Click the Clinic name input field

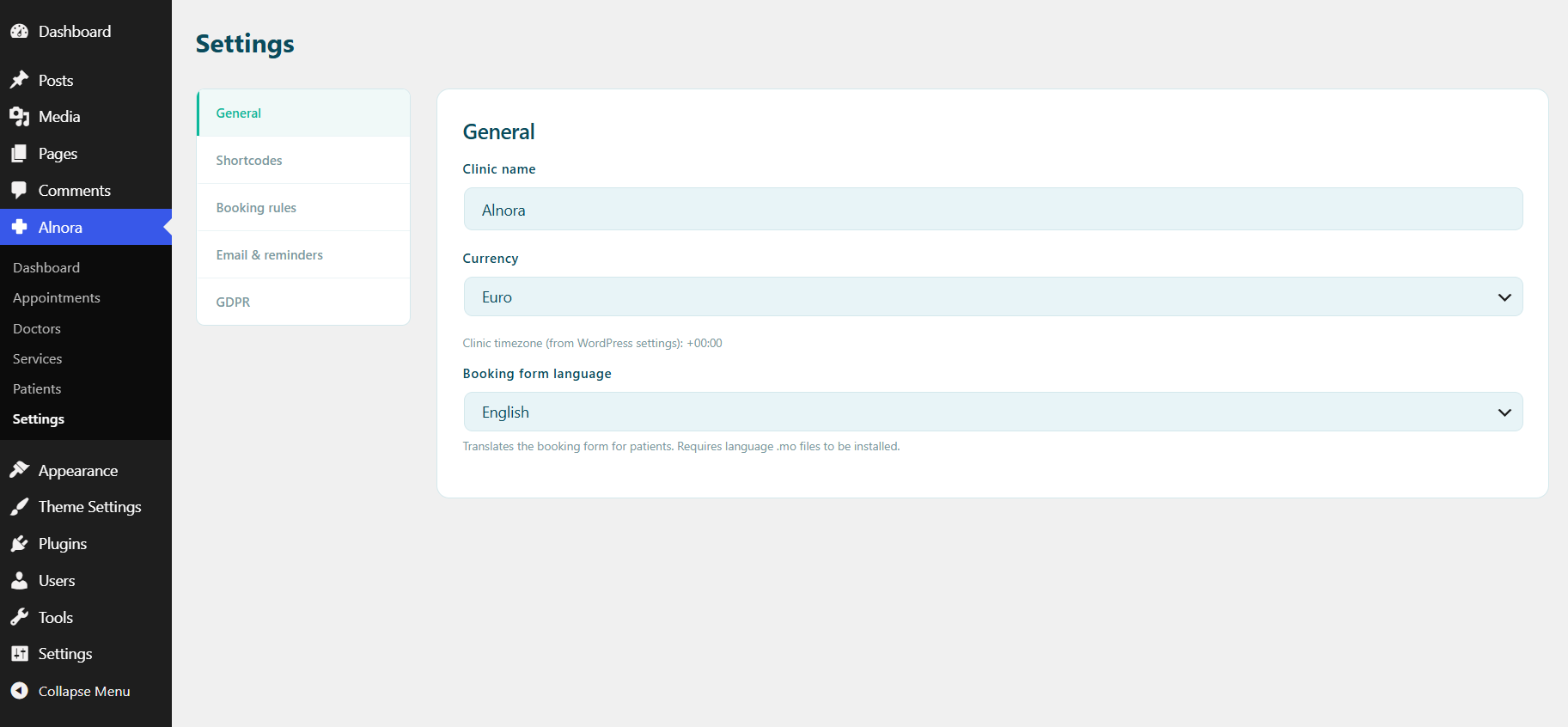tap(993, 209)
